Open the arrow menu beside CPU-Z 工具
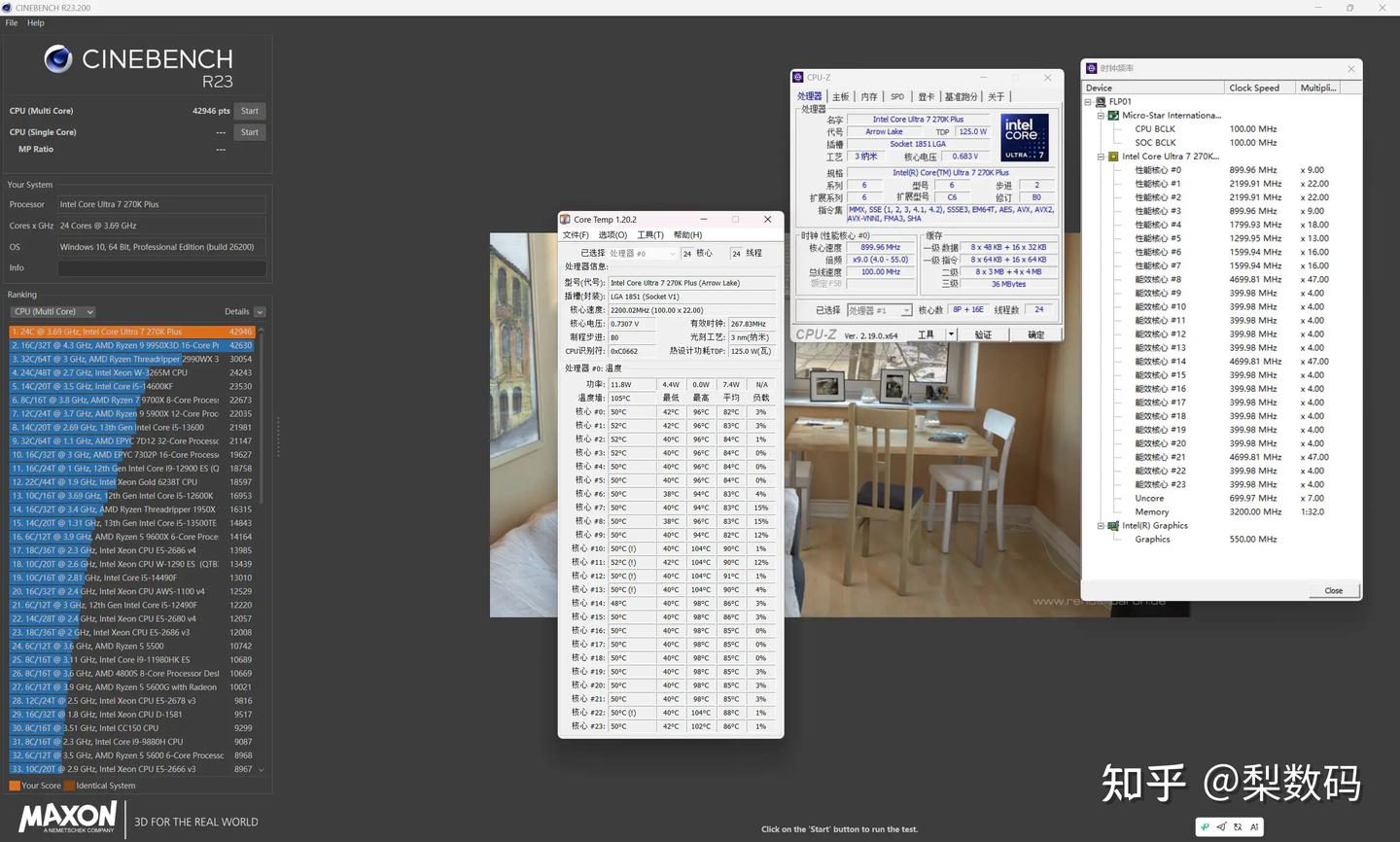 [951, 334]
